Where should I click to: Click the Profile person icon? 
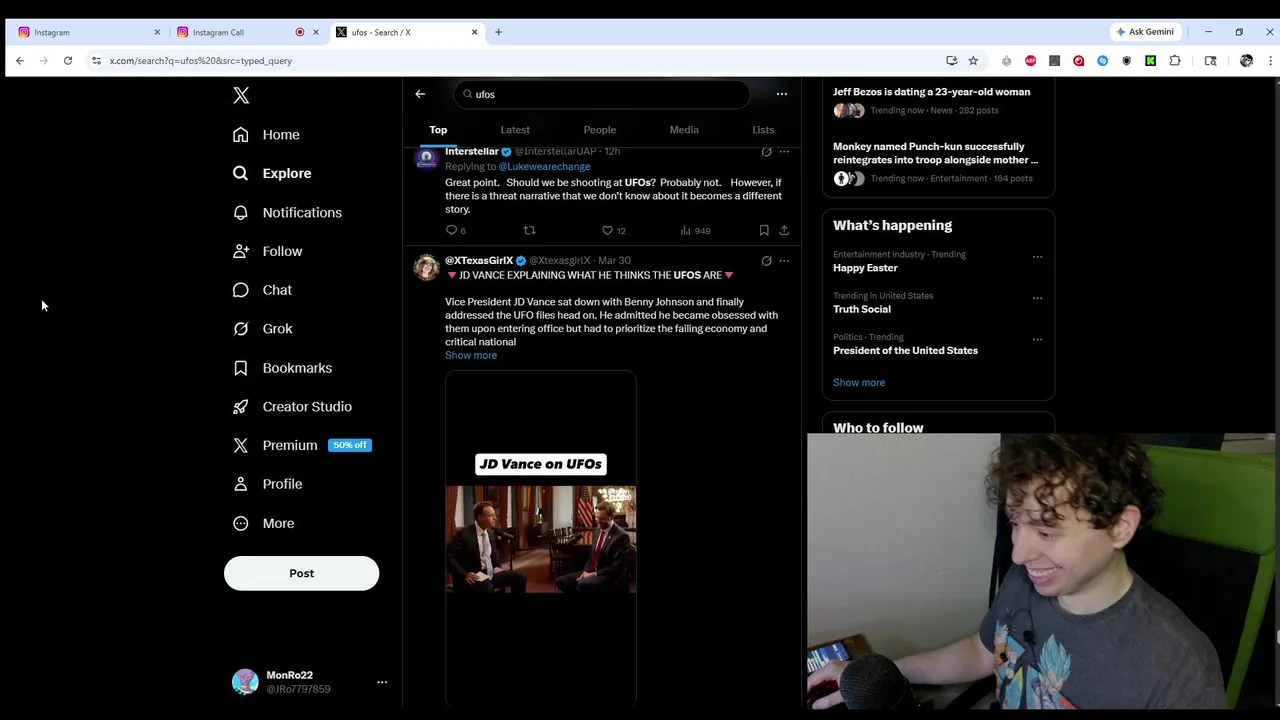coord(241,484)
